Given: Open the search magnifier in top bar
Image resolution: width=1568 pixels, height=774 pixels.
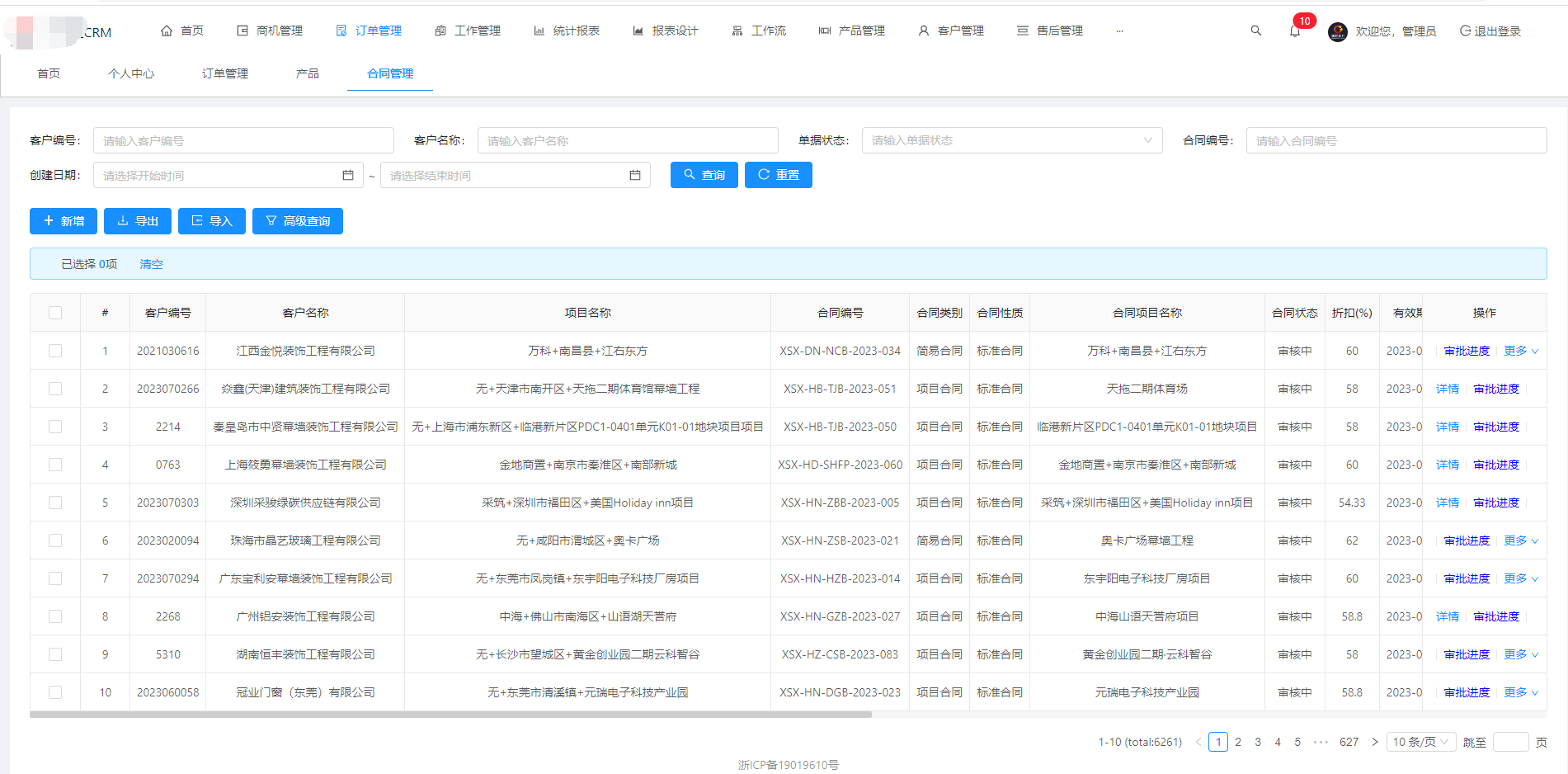Looking at the screenshot, I should [1255, 31].
